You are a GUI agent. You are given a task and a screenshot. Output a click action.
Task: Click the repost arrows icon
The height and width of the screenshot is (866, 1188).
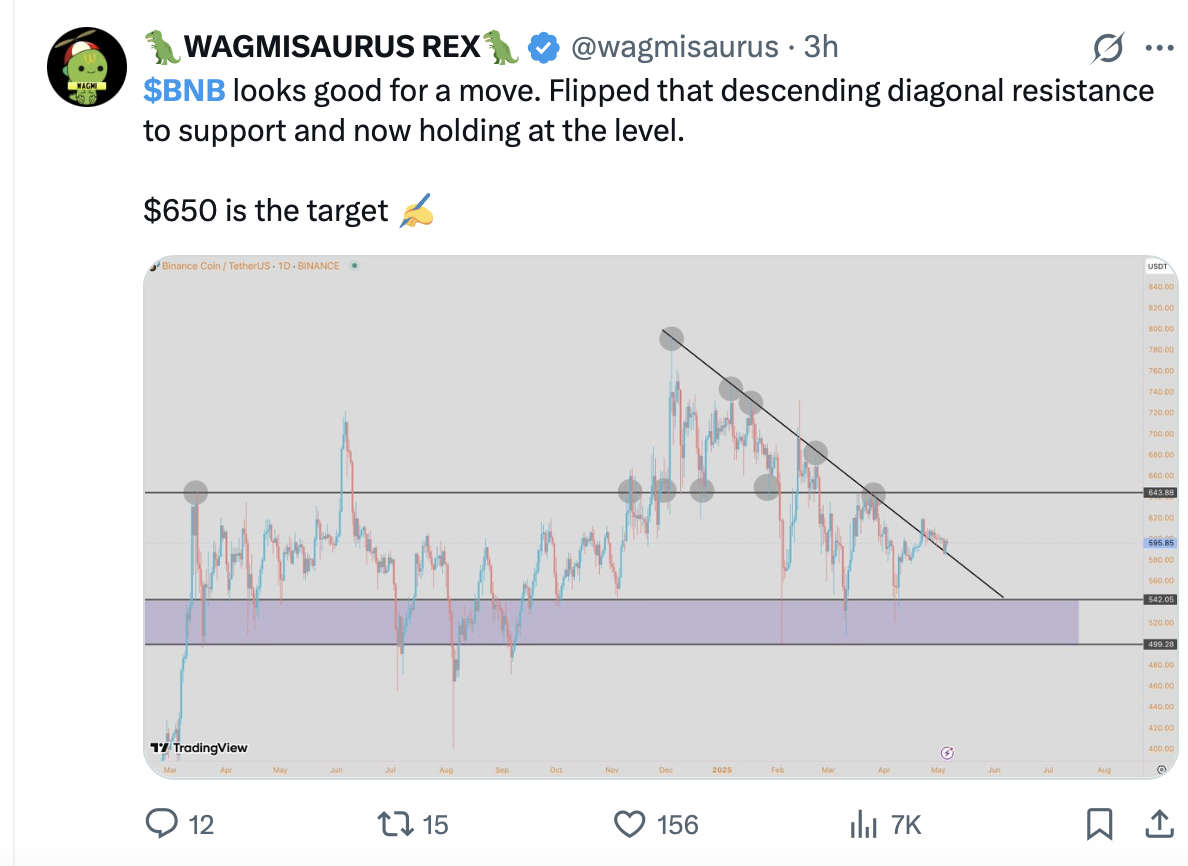[395, 824]
